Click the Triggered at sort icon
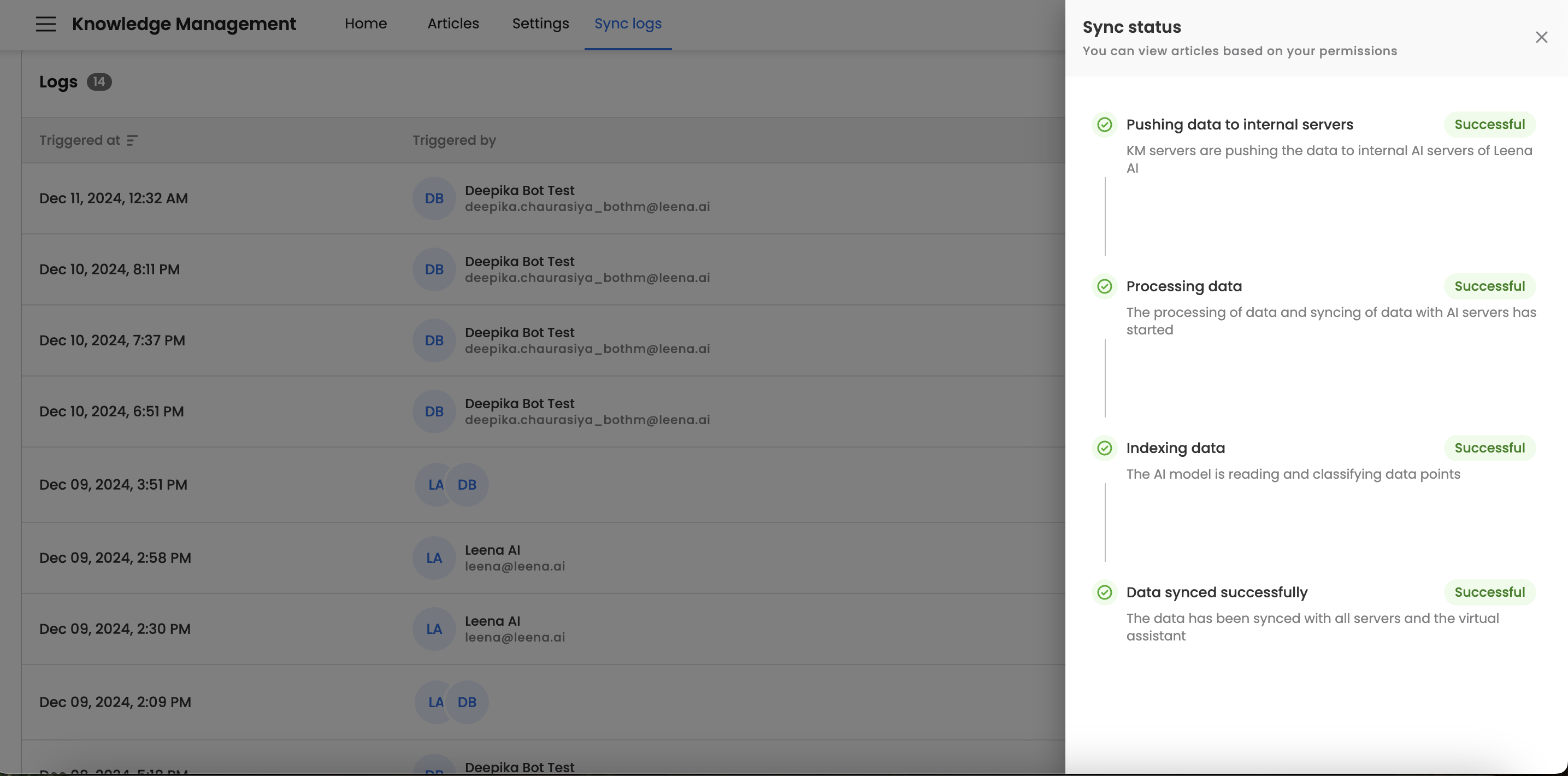Viewport: 1568px width, 776px height. (132, 140)
